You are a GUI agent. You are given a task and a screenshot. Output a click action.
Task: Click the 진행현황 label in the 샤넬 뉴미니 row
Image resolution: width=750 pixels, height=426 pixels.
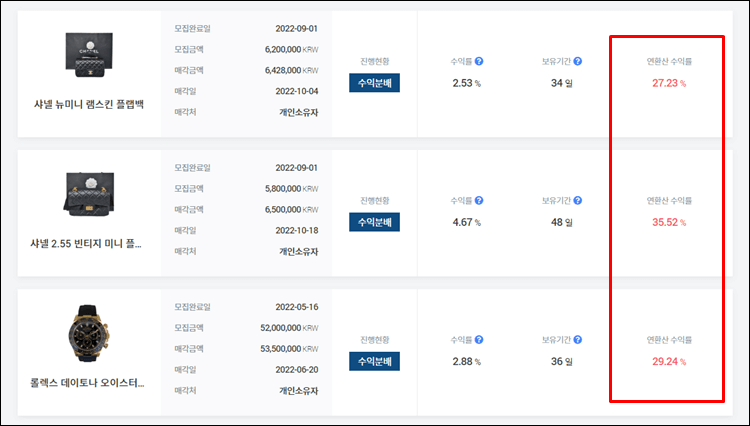(375, 61)
